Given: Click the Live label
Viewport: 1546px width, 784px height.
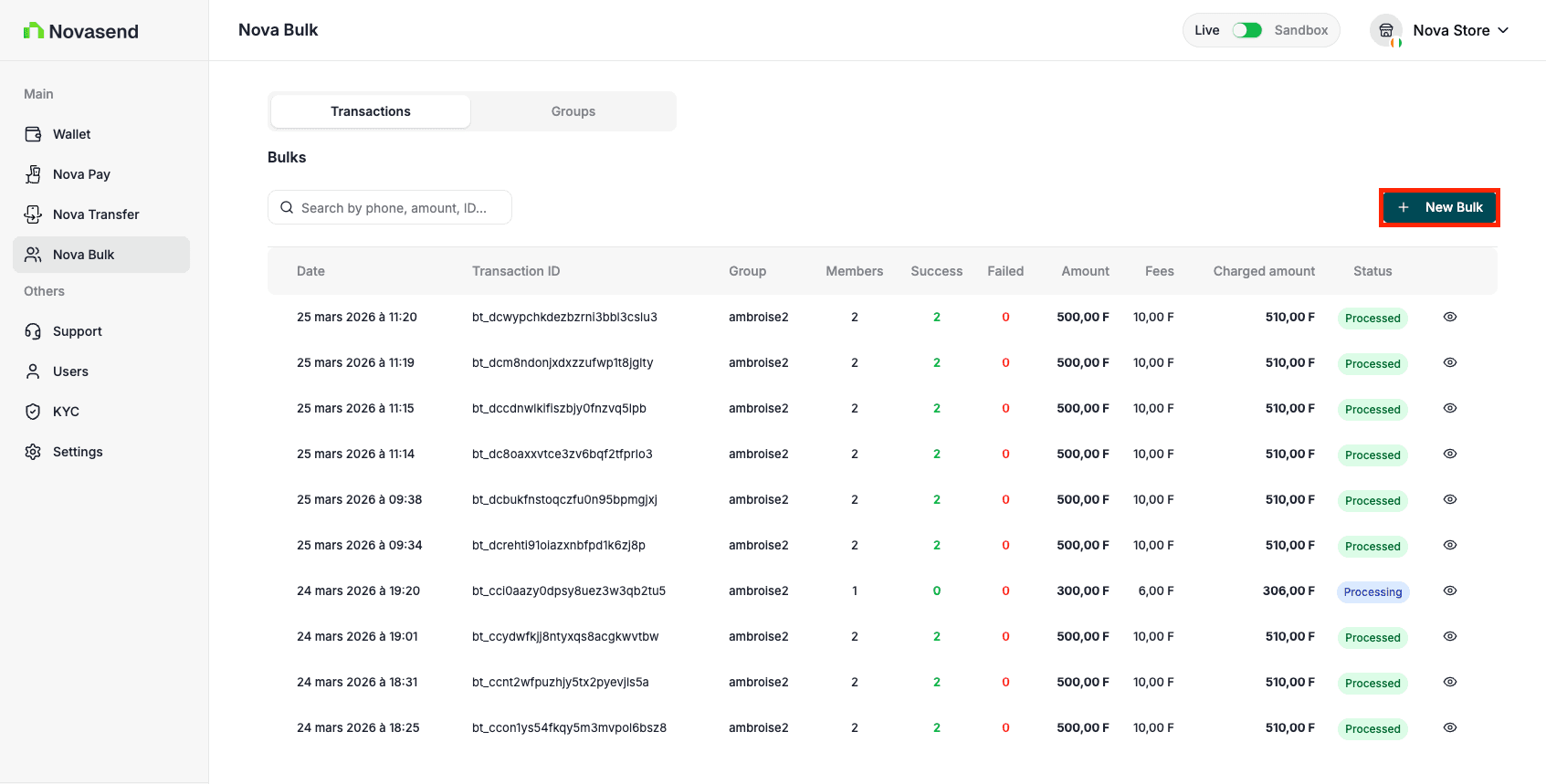Looking at the screenshot, I should point(1207,30).
